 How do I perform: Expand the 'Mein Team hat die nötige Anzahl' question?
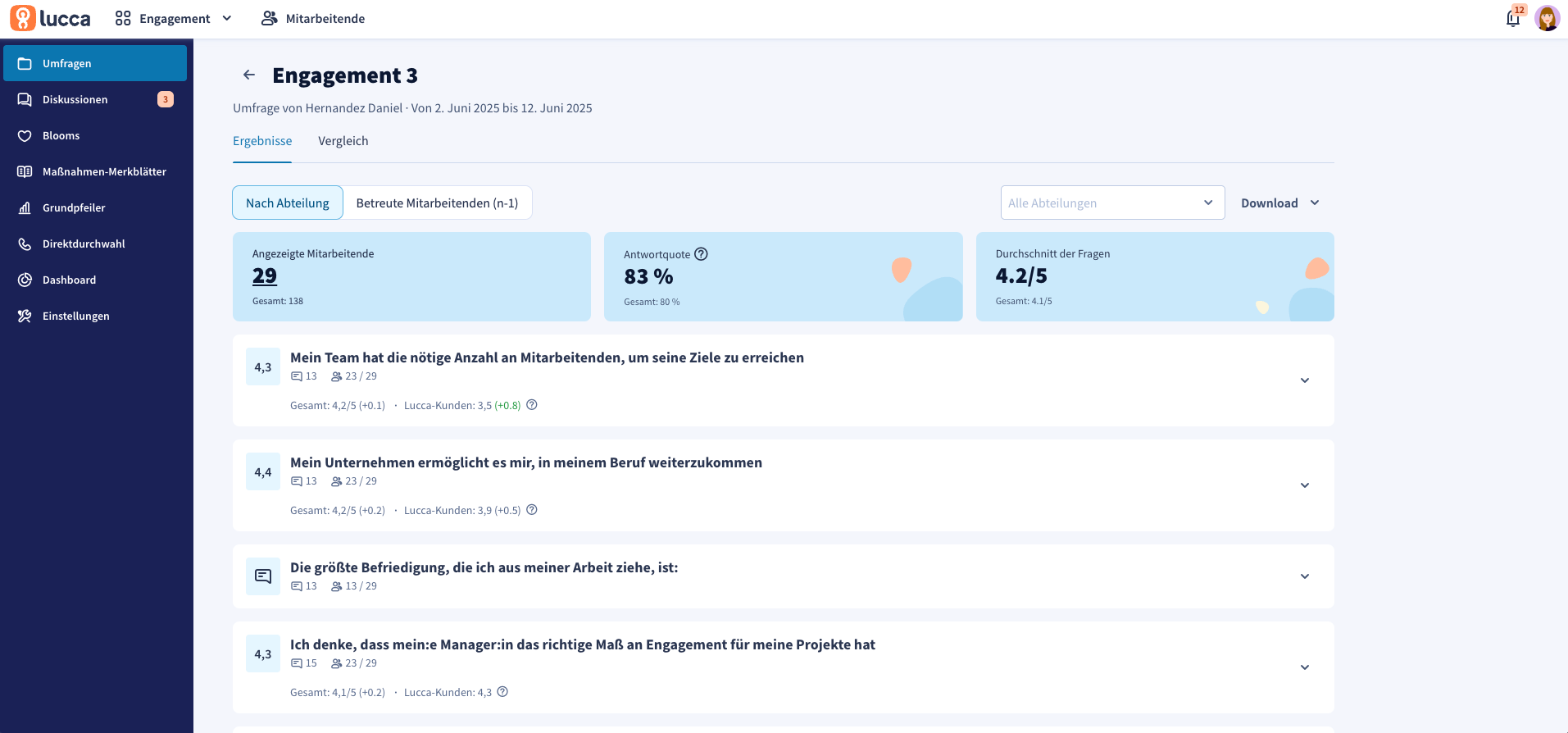(1304, 380)
